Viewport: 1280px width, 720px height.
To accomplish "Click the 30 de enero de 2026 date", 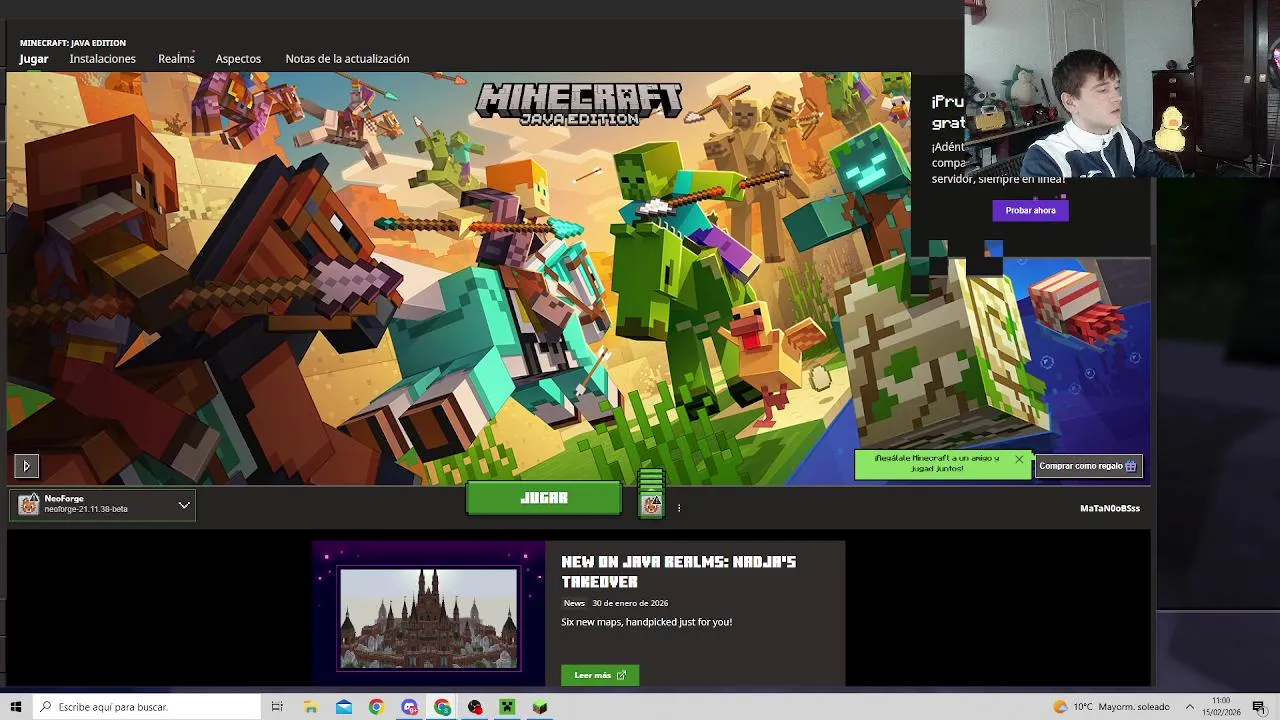I will pyautogui.click(x=630, y=603).
